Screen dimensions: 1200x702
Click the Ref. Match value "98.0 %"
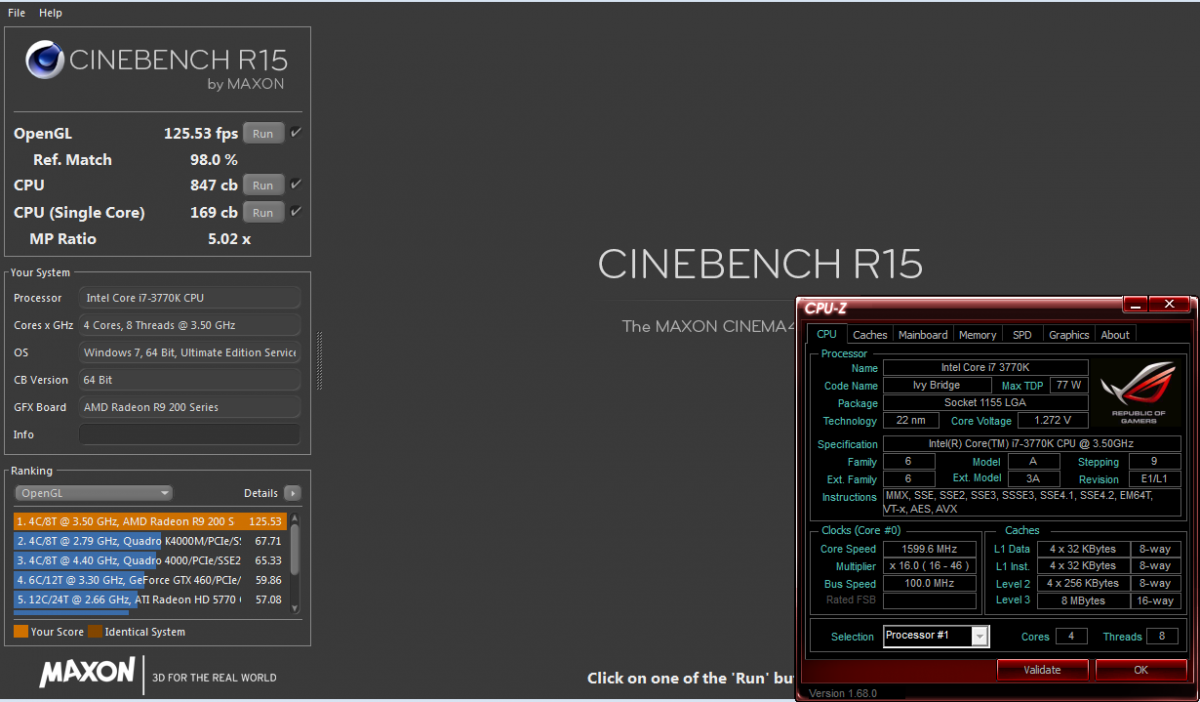click(214, 160)
